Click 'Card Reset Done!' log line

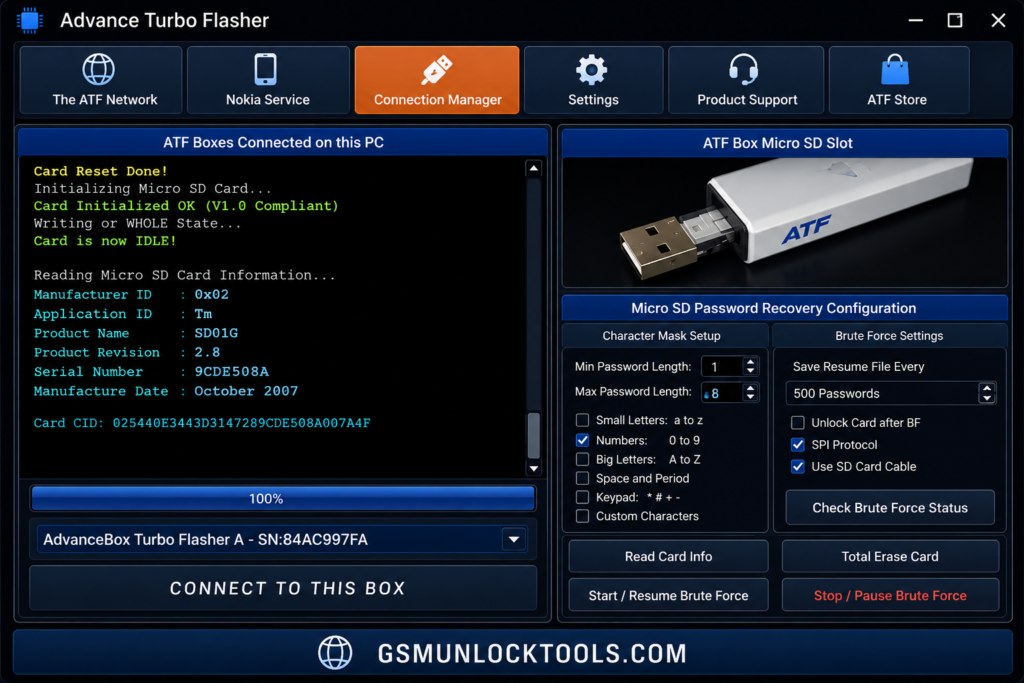tap(101, 171)
